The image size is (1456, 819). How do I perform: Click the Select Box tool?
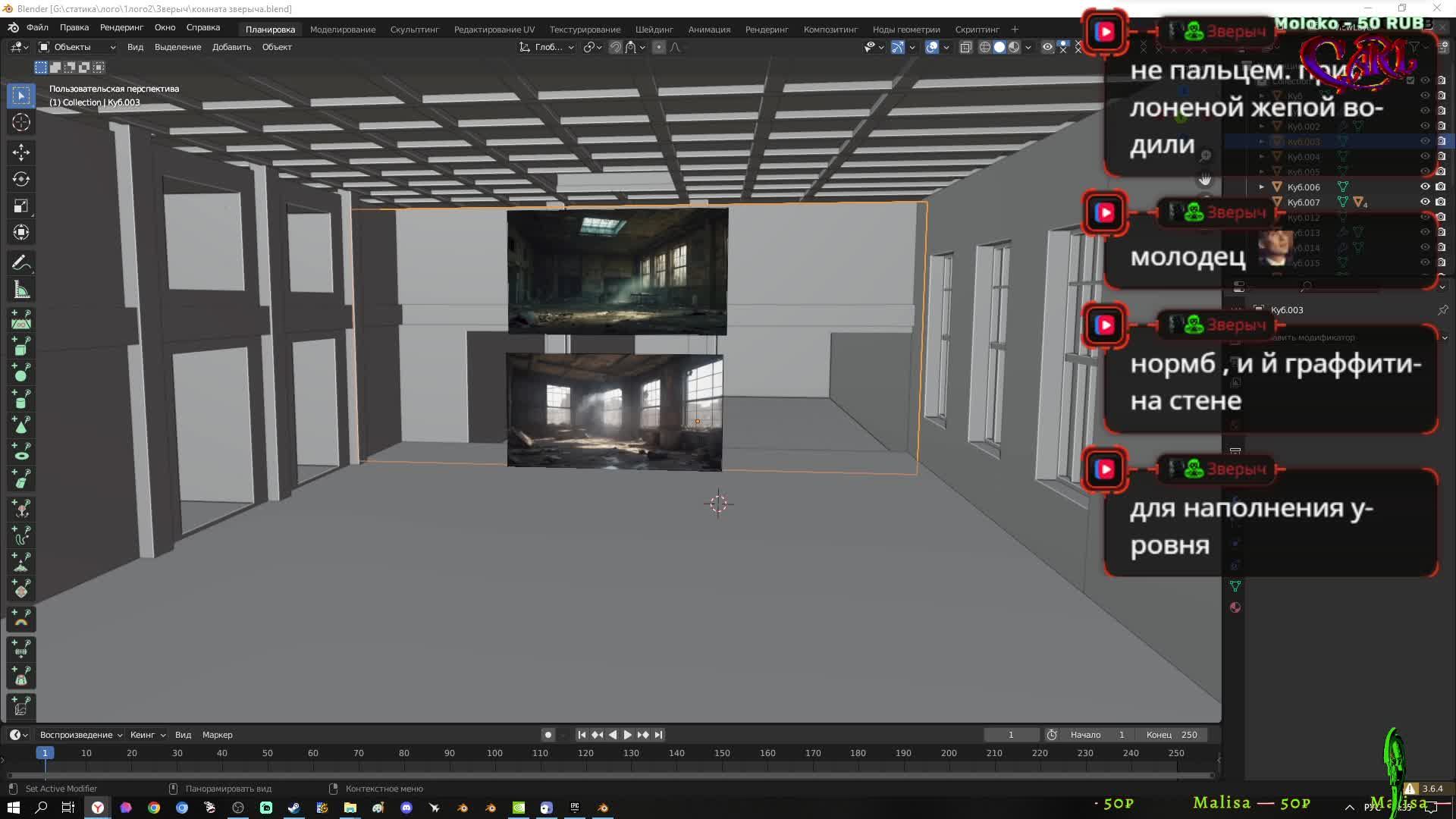tap(20, 96)
